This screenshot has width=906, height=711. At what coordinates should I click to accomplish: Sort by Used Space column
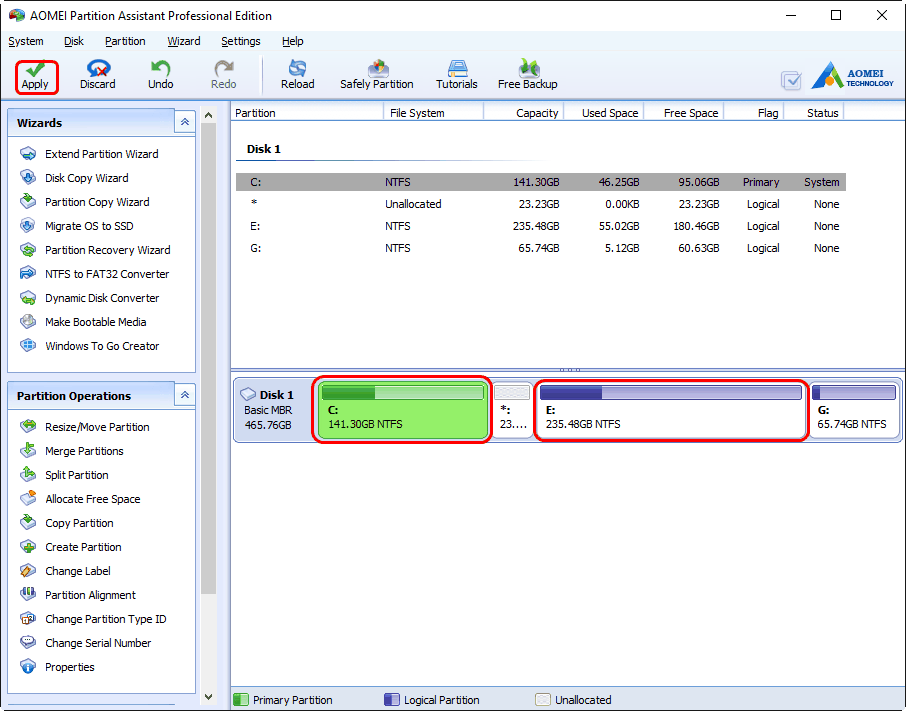click(604, 113)
